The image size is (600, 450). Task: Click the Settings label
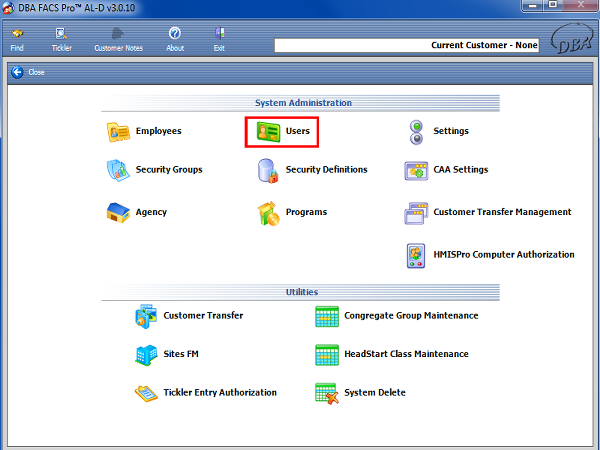(x=451, y=131)
